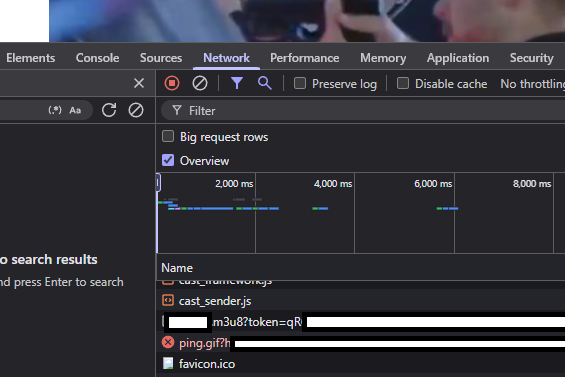
Task: Refresh the search results
Action: [109, 110]
